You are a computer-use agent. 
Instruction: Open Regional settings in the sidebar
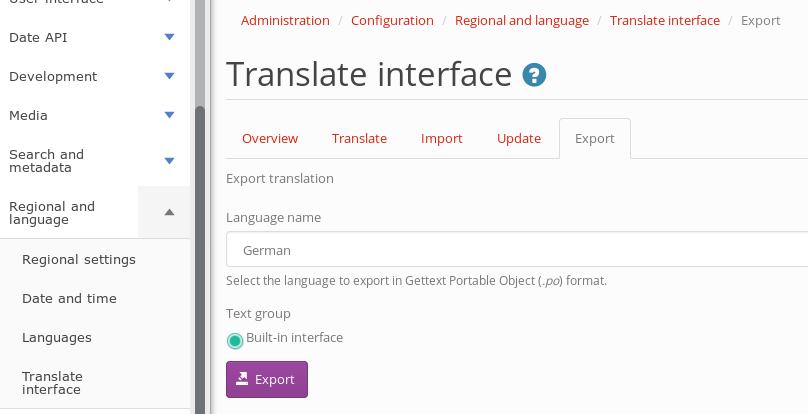(x=79, y=260)
